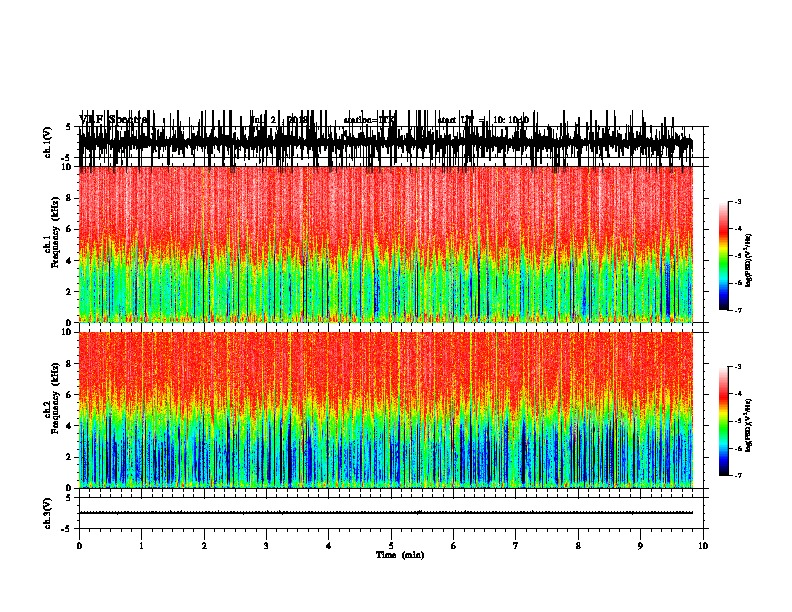The height and width of the screenshot is (612, 792).
Task: Click the '8' tick on ch.1 frequency axis
Action: [70, 198]
